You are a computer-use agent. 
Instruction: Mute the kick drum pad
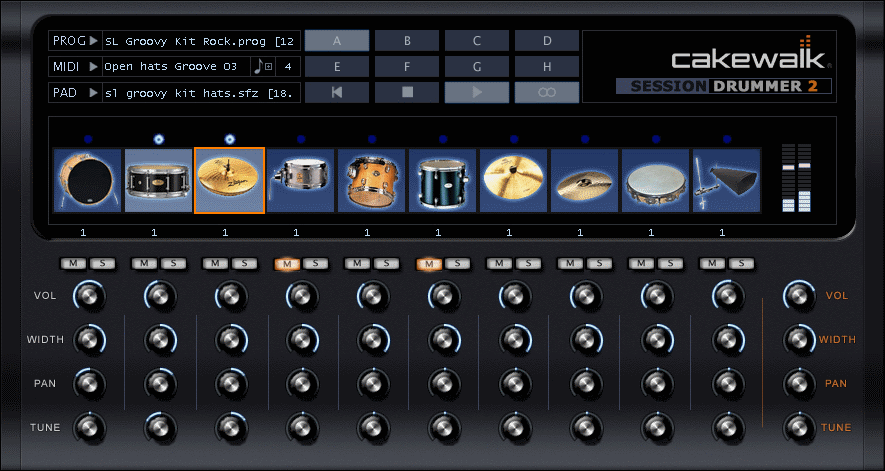click(x=73, y=263)
